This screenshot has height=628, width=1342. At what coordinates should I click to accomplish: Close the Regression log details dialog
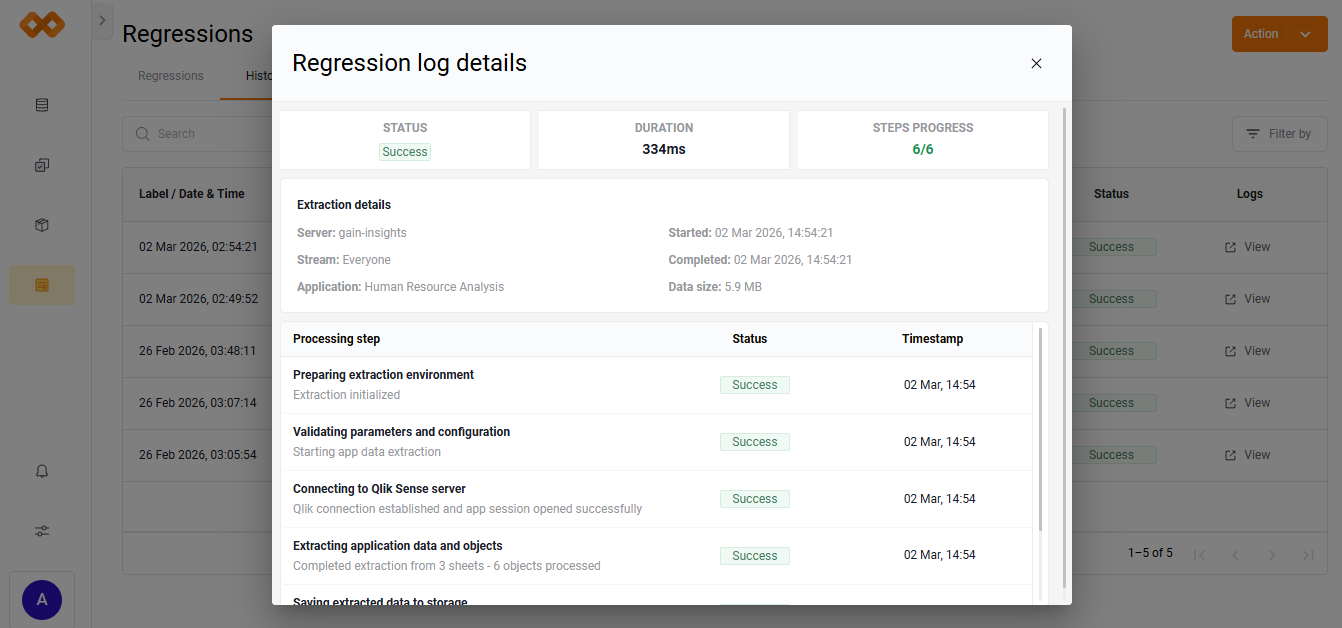pyautogui.click(x=1036, y=63)
